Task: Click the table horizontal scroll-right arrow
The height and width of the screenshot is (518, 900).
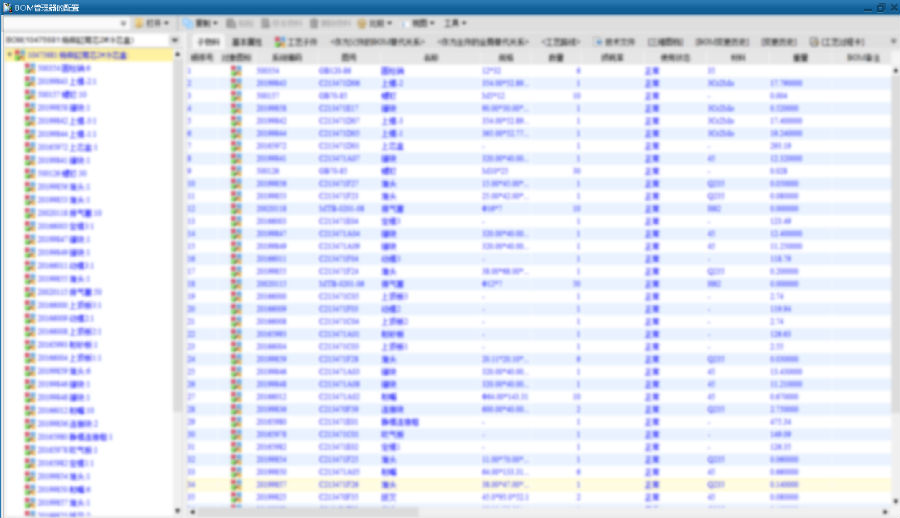Action: point(886,512)
